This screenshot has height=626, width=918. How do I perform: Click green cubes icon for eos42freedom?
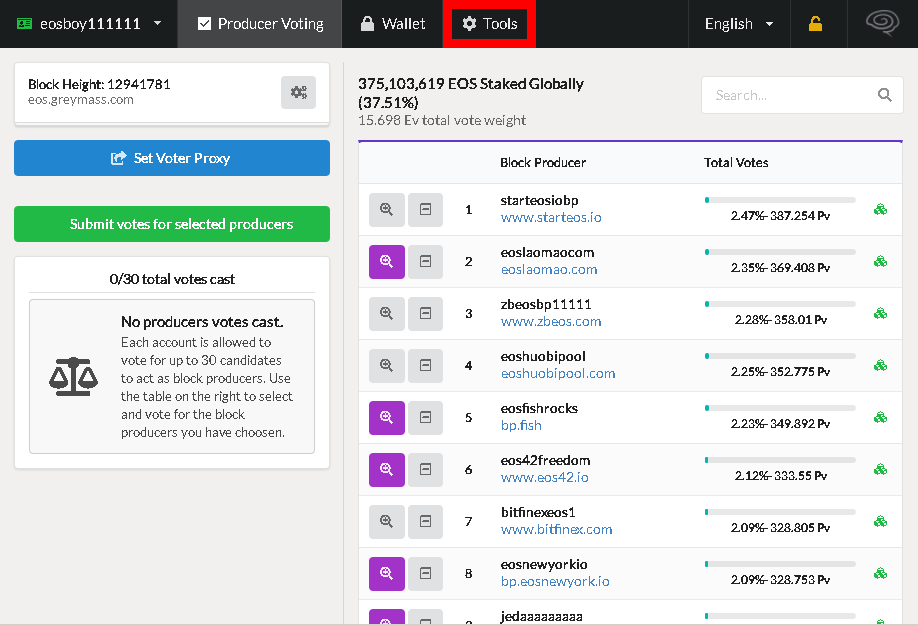click(881, 469)
